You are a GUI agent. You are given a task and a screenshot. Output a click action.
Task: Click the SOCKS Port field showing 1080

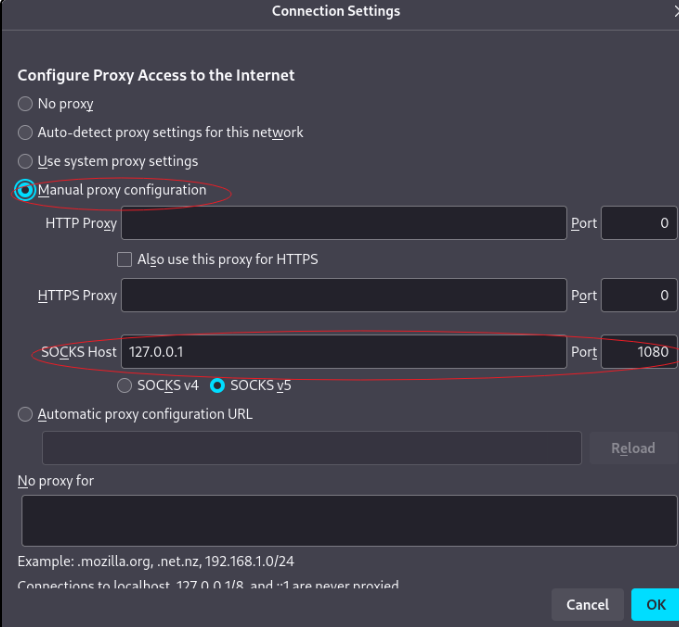tap(639, 352)
